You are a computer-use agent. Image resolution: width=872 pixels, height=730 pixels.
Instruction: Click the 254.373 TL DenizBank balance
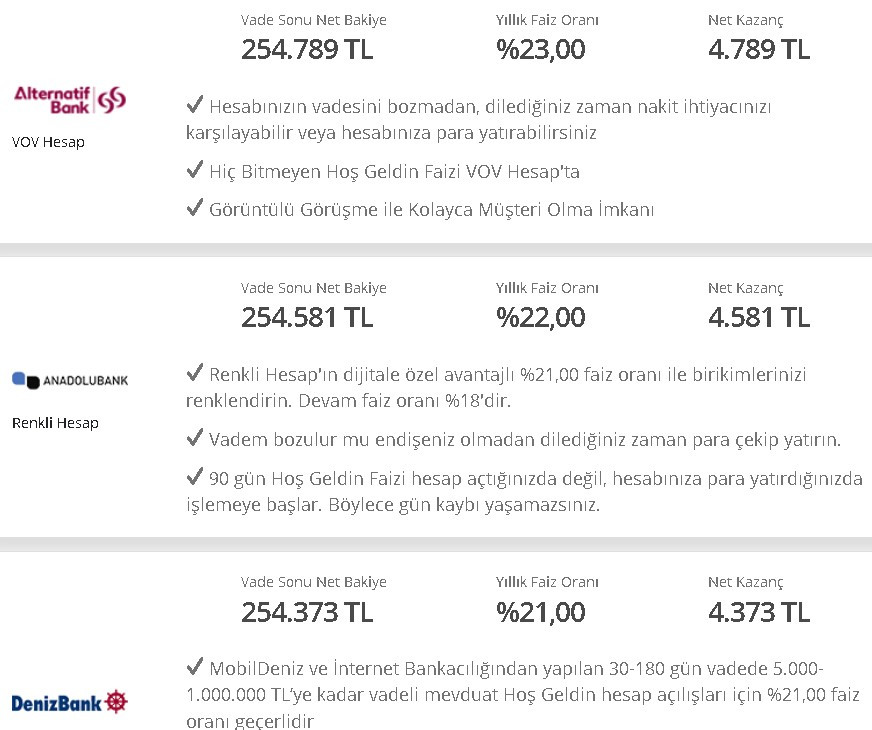pyautogui.click(x=307, y=611)
